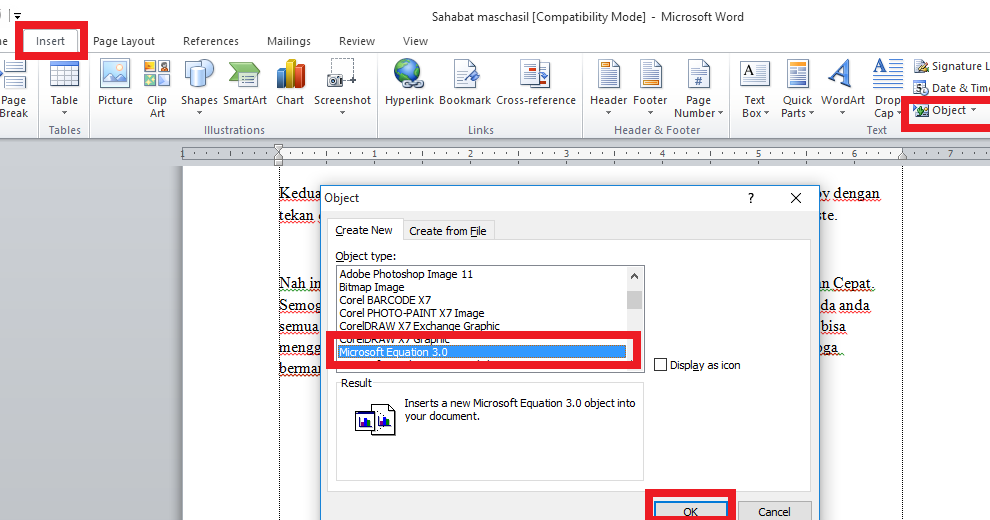Click the dialog Help question mark

[751, 198]
